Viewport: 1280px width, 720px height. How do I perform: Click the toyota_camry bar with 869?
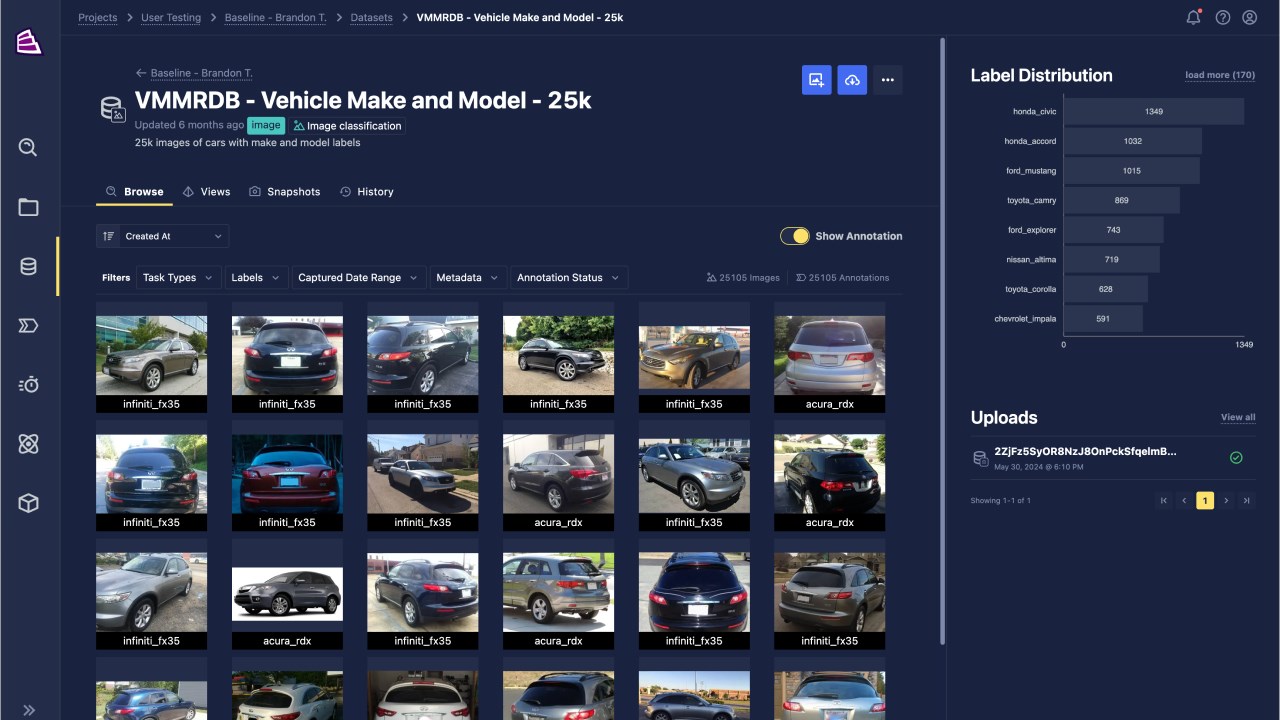1122,200
